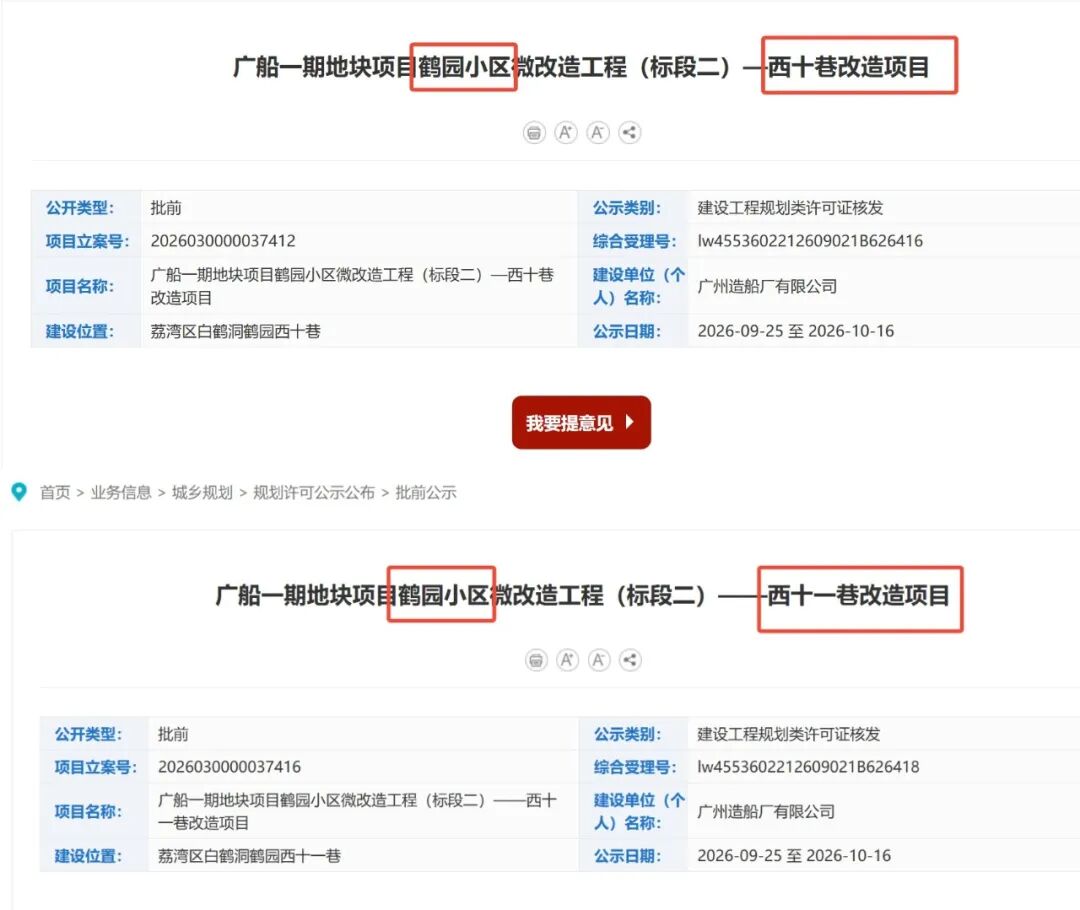Decrease font size under 西十巷改造项目 title
The image size is (1080, 910).
pos(597,132)
